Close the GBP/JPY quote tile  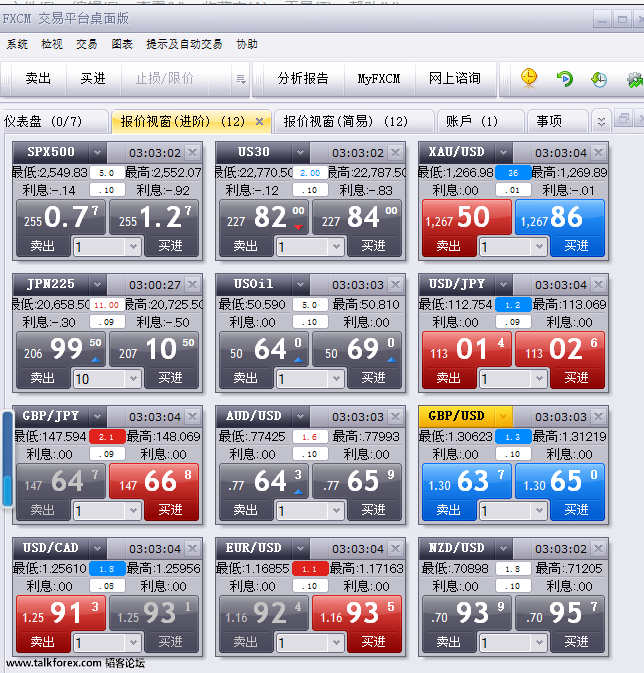(x=193, y=416)
